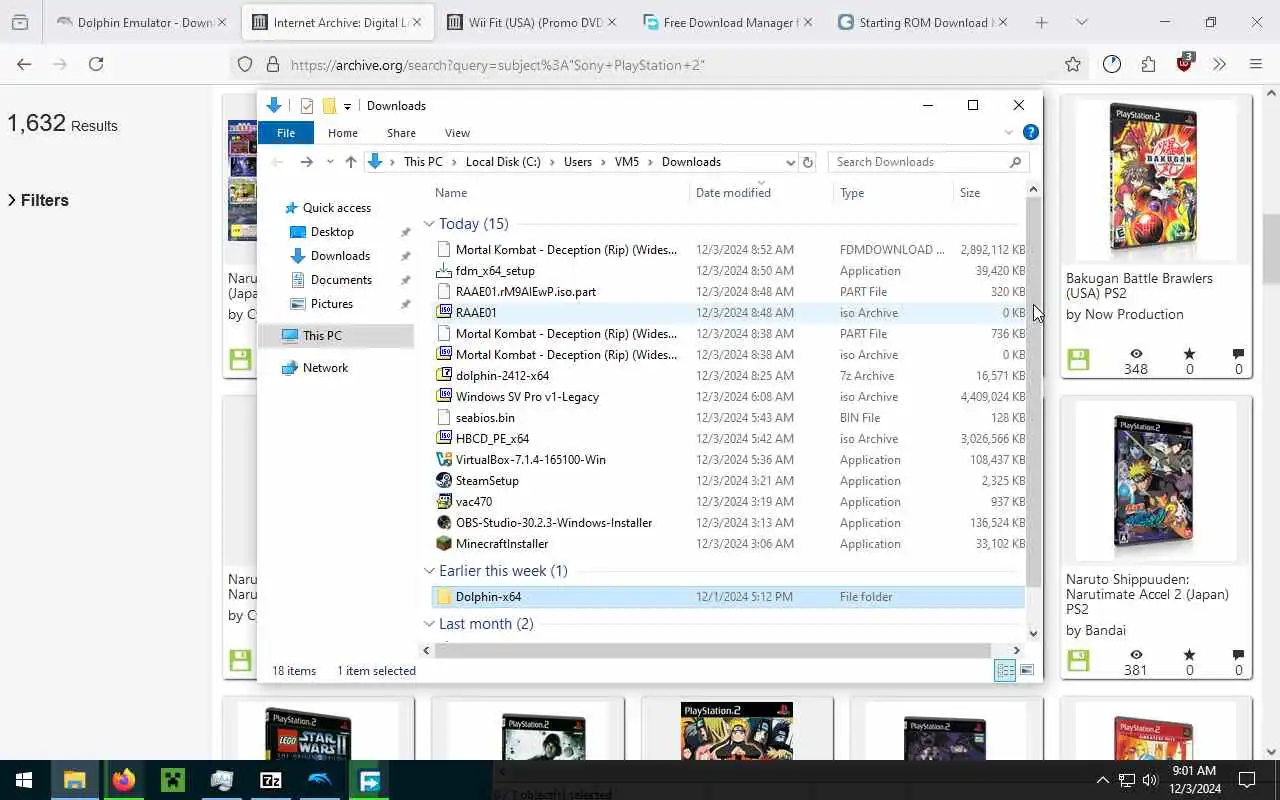Viewport: 1280px width, 800px height.
Task: Go up one folder level in Explorer
Action: point(350,162)
